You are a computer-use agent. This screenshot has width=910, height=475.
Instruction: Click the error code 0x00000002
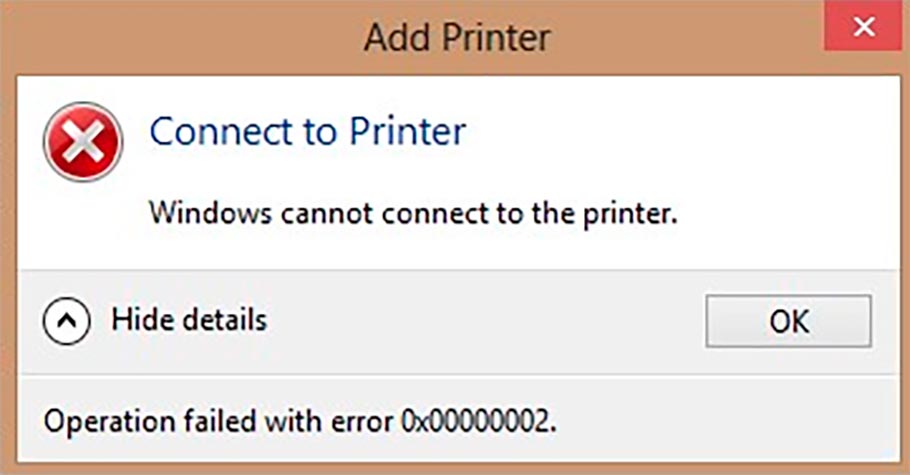click(x=477, y=420)
